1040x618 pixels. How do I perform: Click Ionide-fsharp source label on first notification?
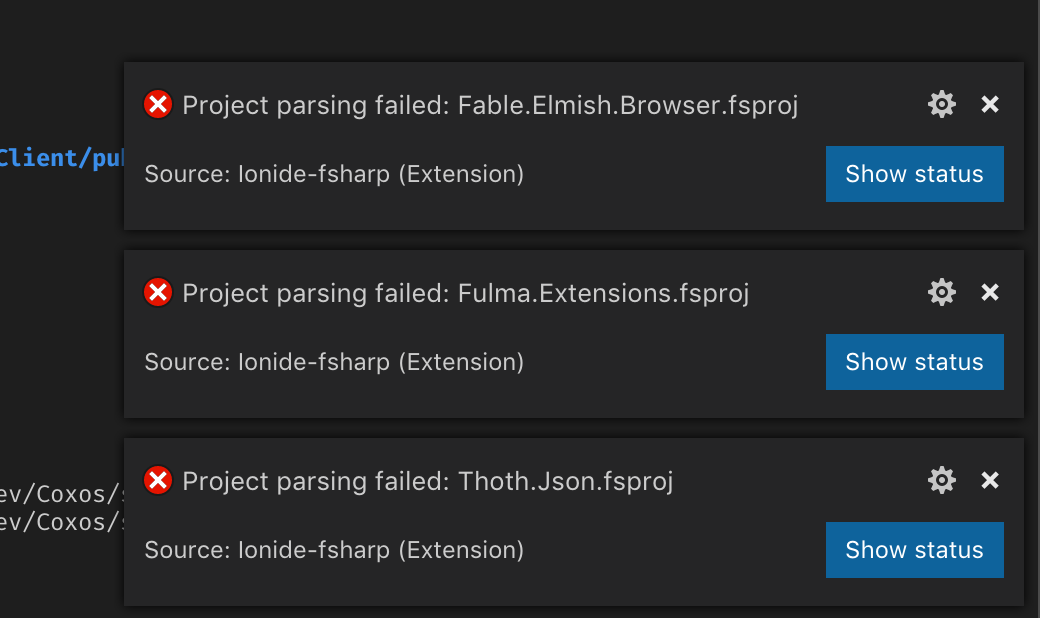pos(334,174)
